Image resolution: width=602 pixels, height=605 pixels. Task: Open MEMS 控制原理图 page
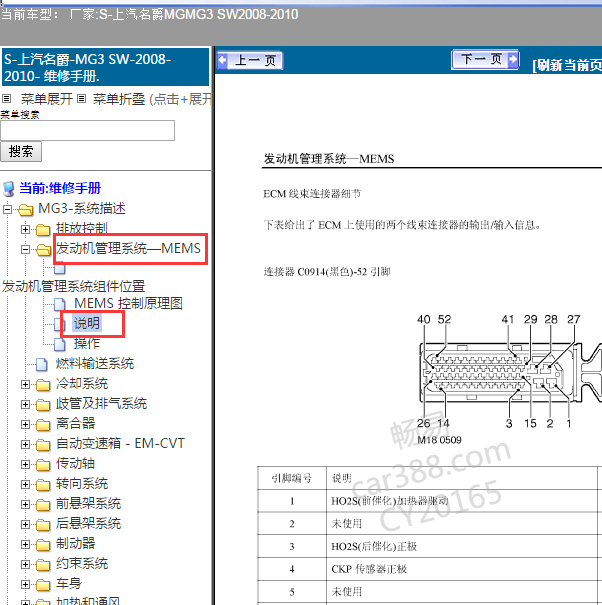tap(128, 303)
